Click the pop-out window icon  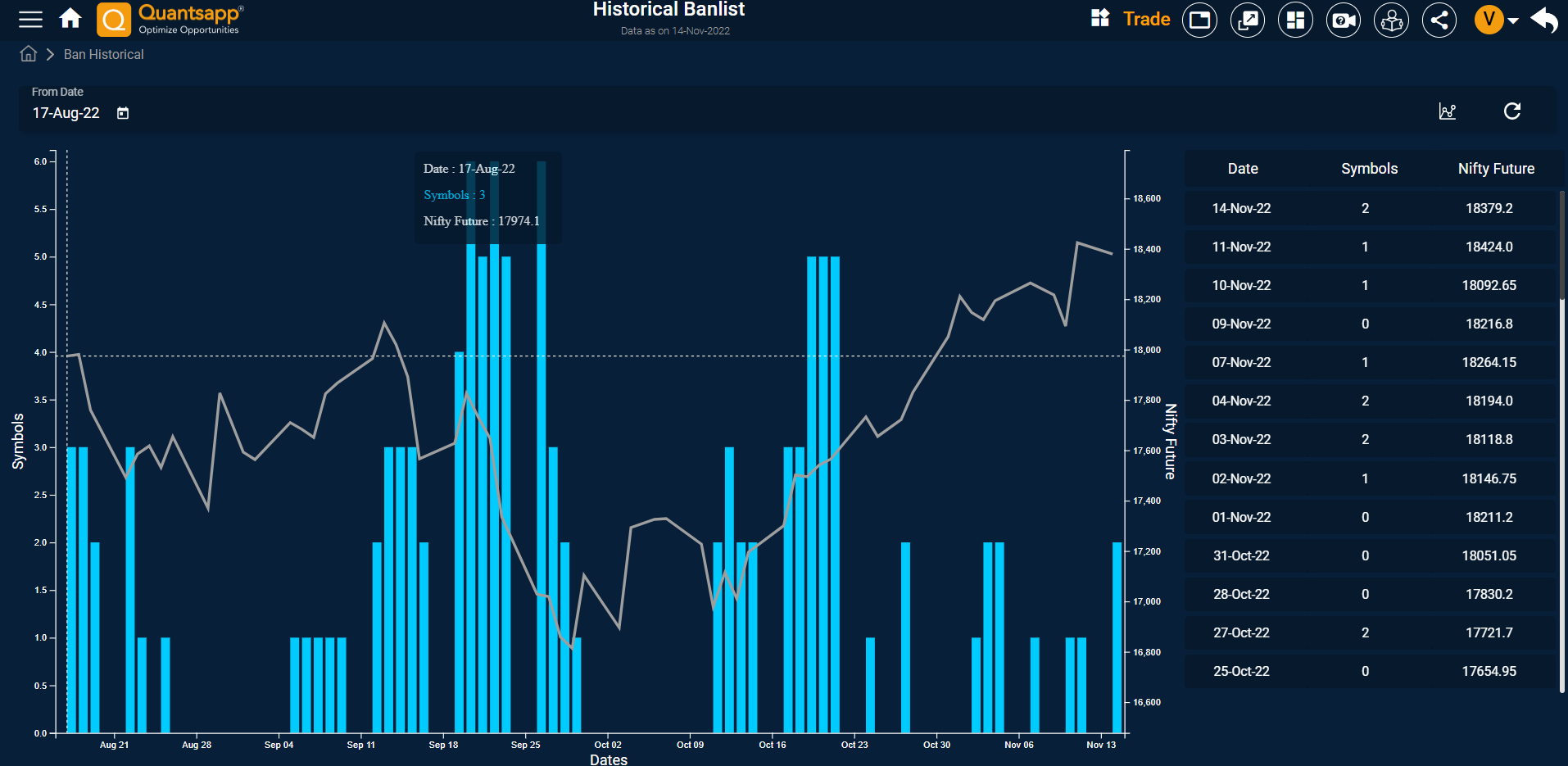coord(1248,20)
